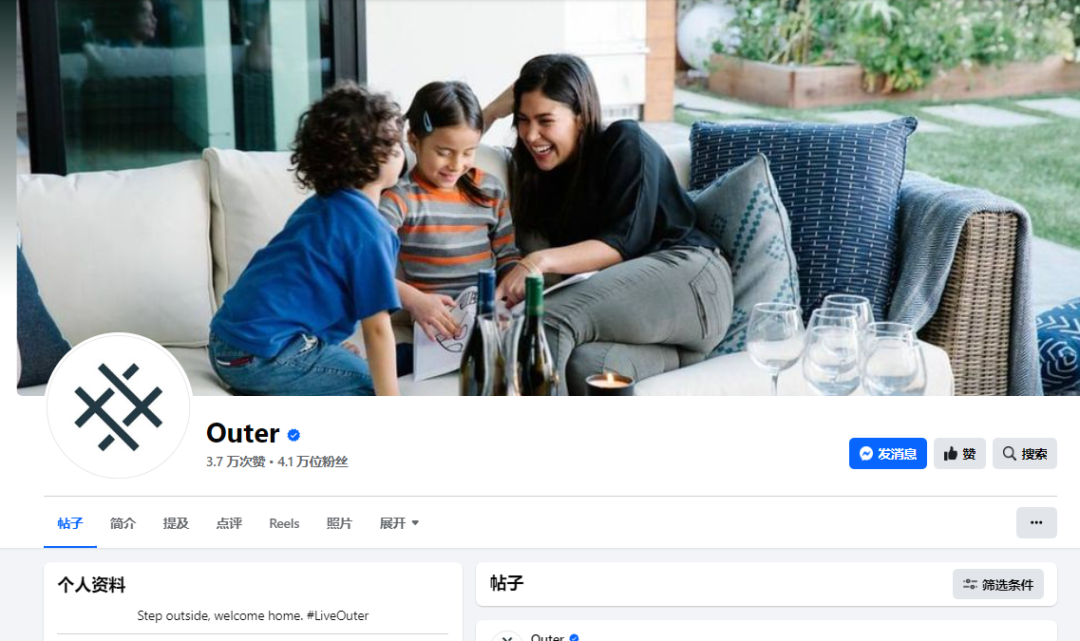The height and width of the screenshot is (641, 1080).
Task: Click the magnifying glass 搜索 icon
Action: [x=1009, y=453]
